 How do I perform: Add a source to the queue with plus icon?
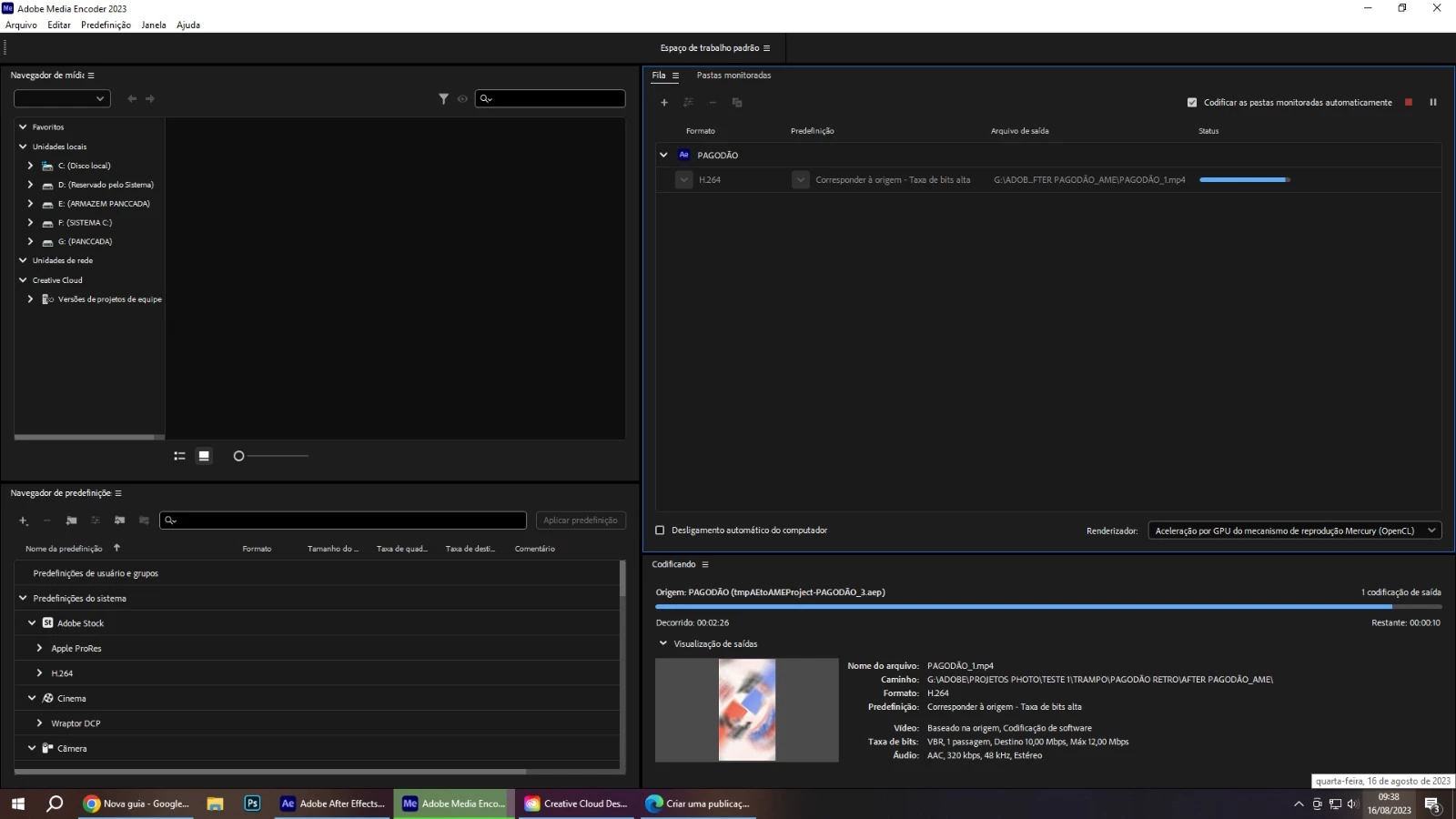pos(664,103)
